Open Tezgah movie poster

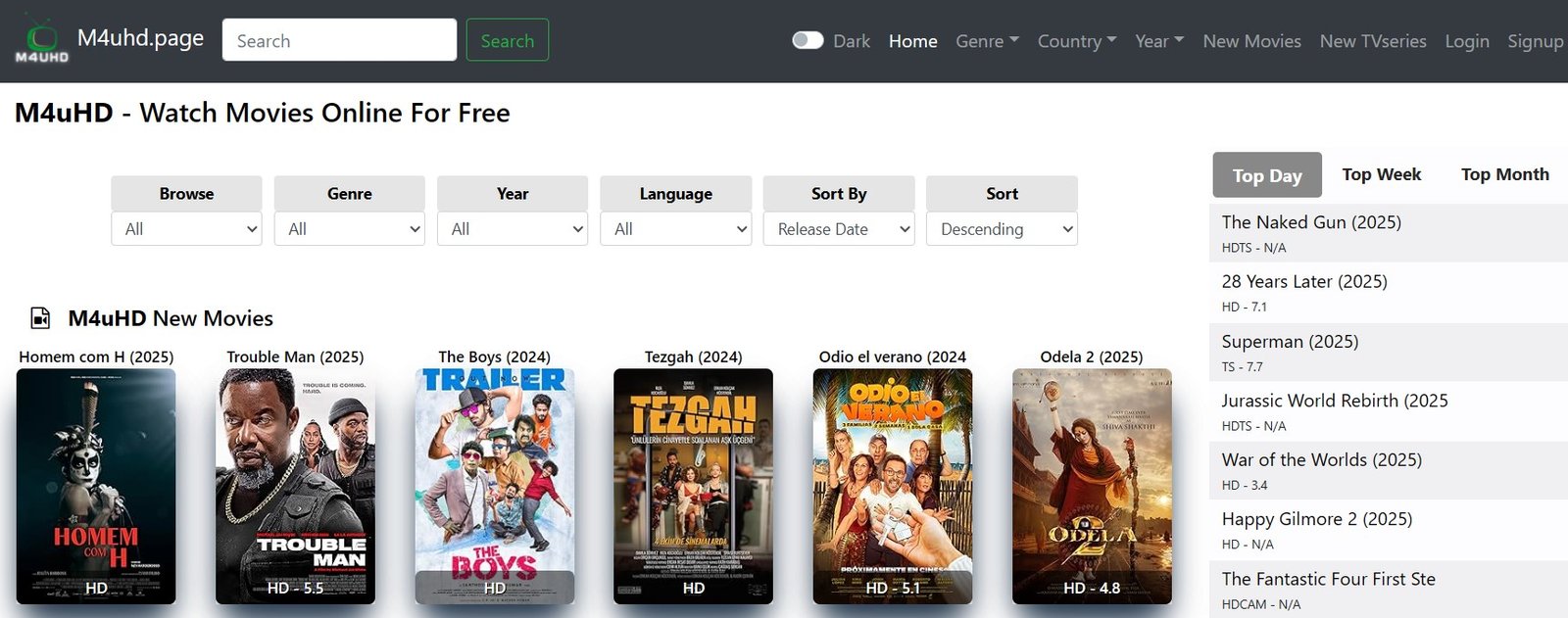(693, 486)
